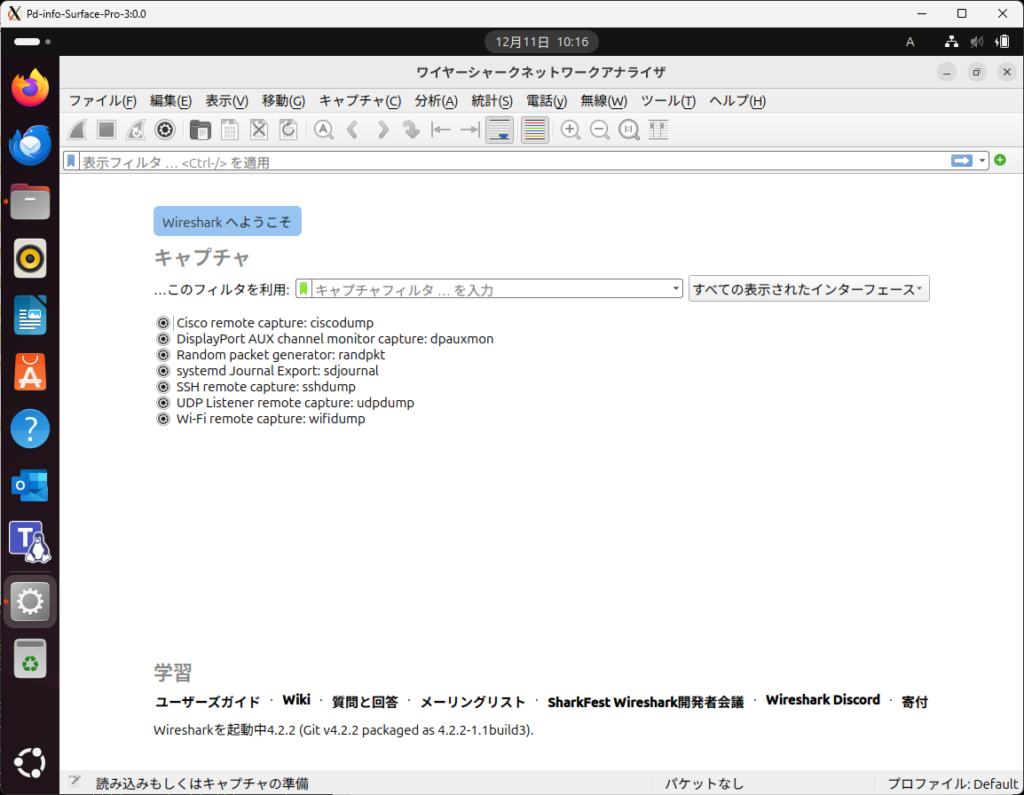Toggle auto-scroll during live capture button
This screenshot has height=795, width=1024.
pyautogui.click(x=500, y=130)
